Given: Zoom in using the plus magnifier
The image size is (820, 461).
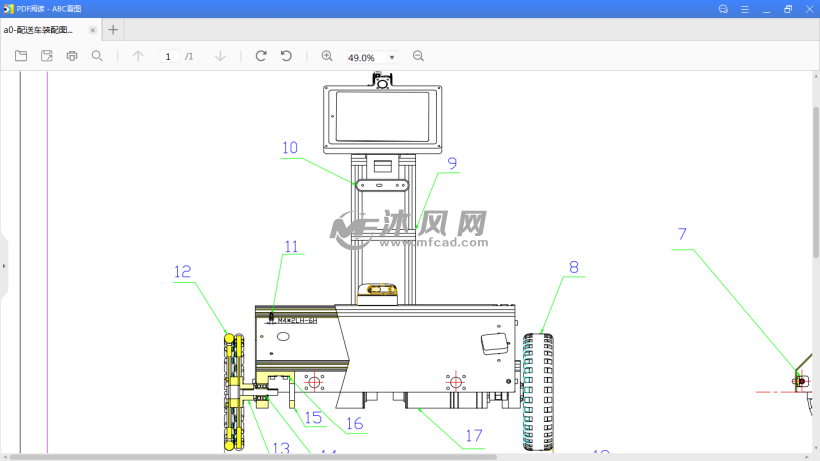Looking at the screenshot, I should [327, 56].
